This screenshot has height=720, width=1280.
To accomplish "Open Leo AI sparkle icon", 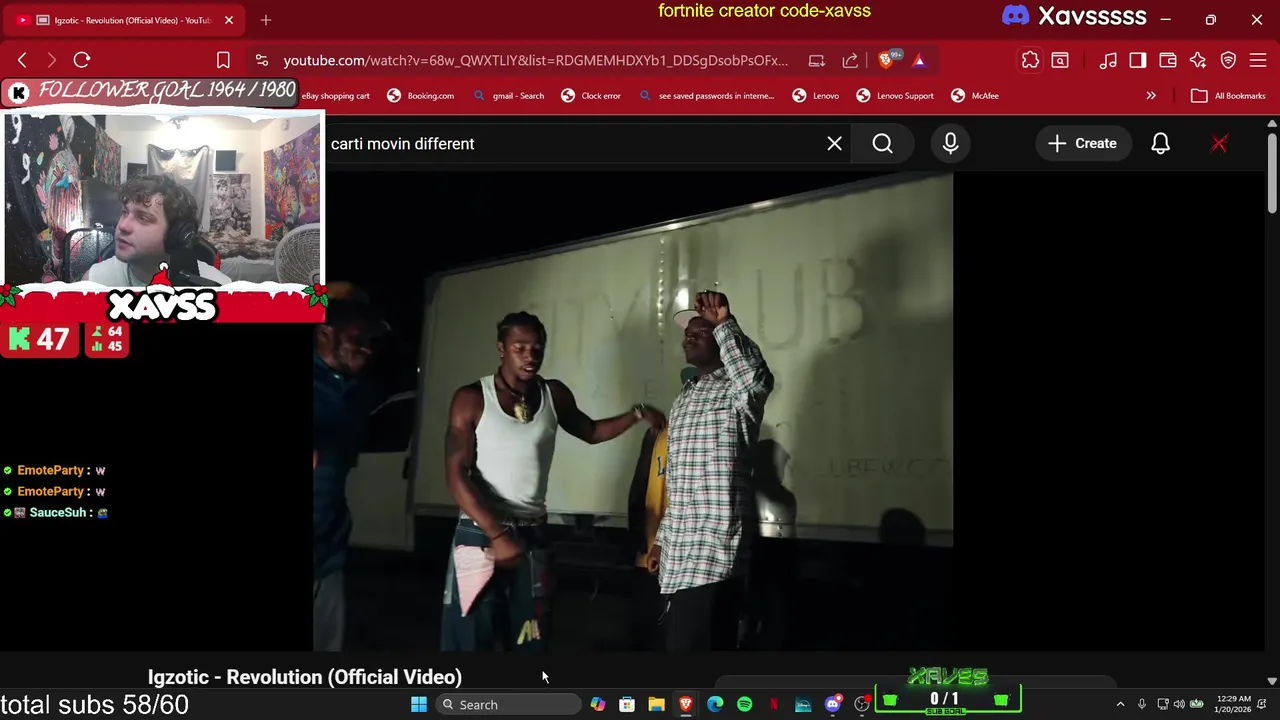I will coord(1198,60).
